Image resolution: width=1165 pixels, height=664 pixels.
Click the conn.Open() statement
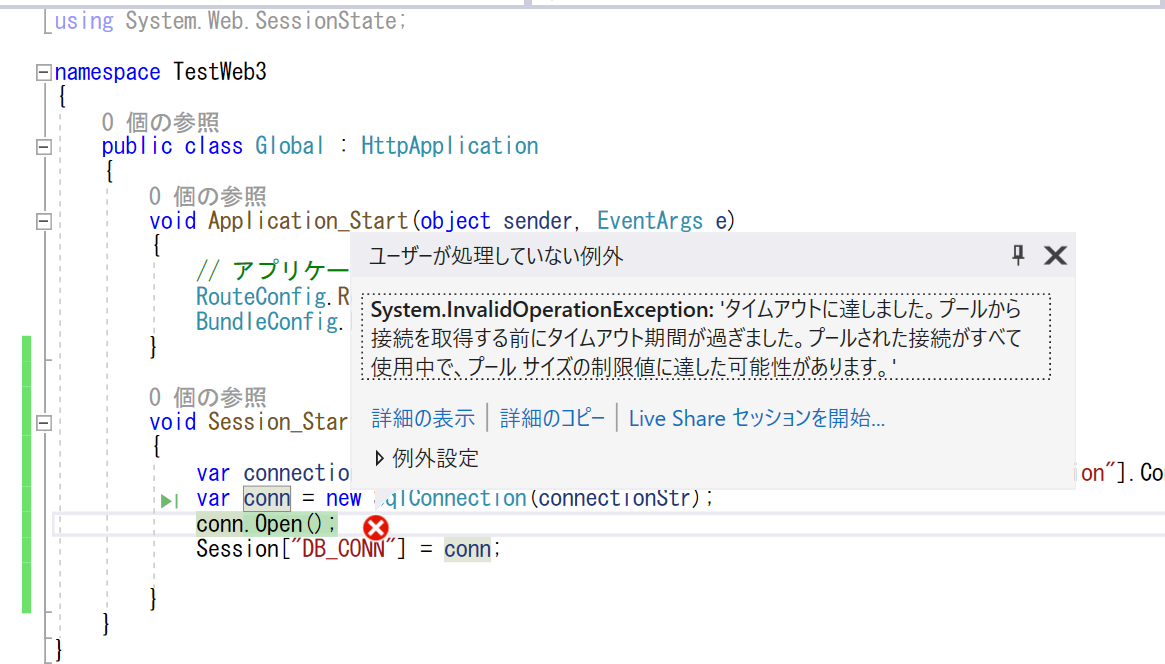point(267,524)
